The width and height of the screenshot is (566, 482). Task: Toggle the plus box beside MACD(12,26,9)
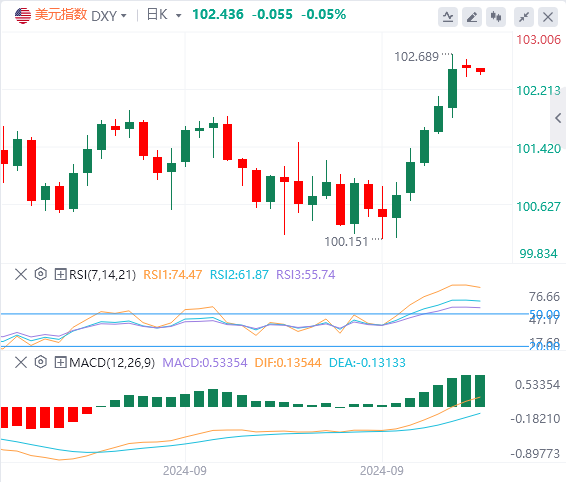pos(60,362)
